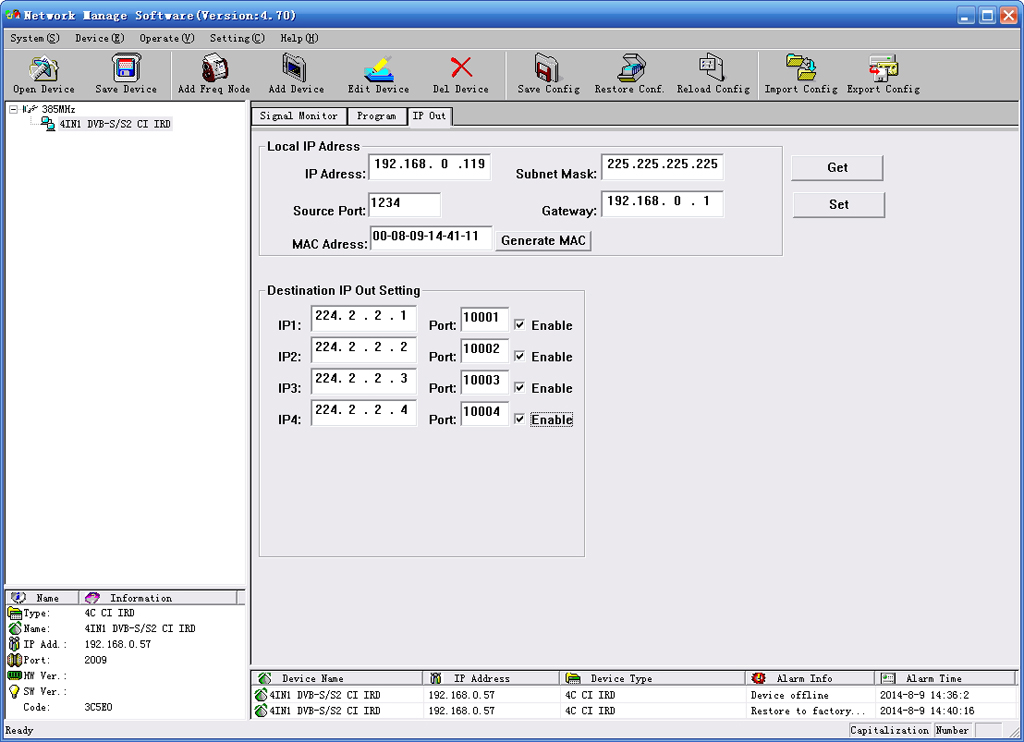This screenshot has width=1024, height=742.
Task: Click the MAC Adress input field
Action: click(x=431, y=237)
